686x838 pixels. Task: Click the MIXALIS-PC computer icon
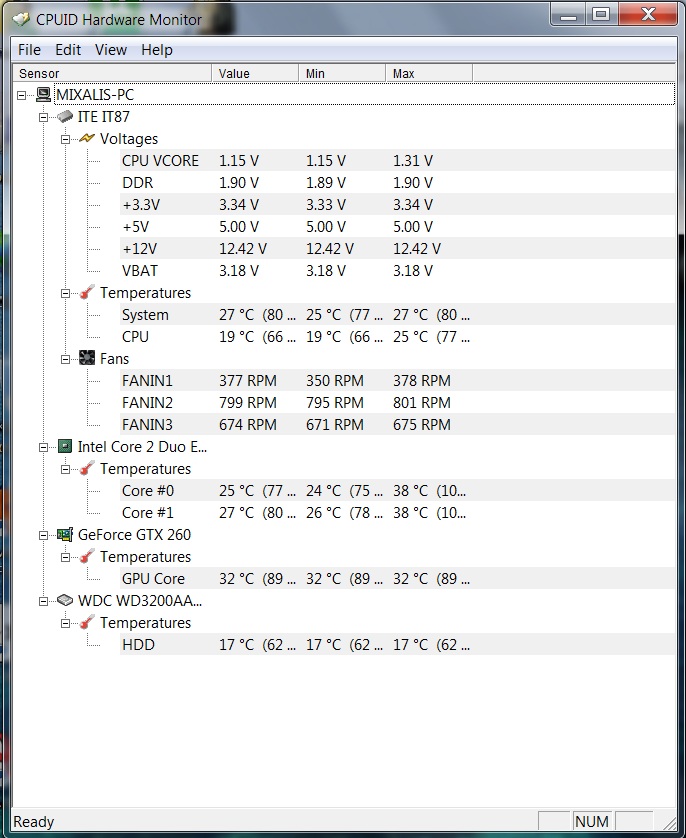pyautogui.click(x=43, y=95)
